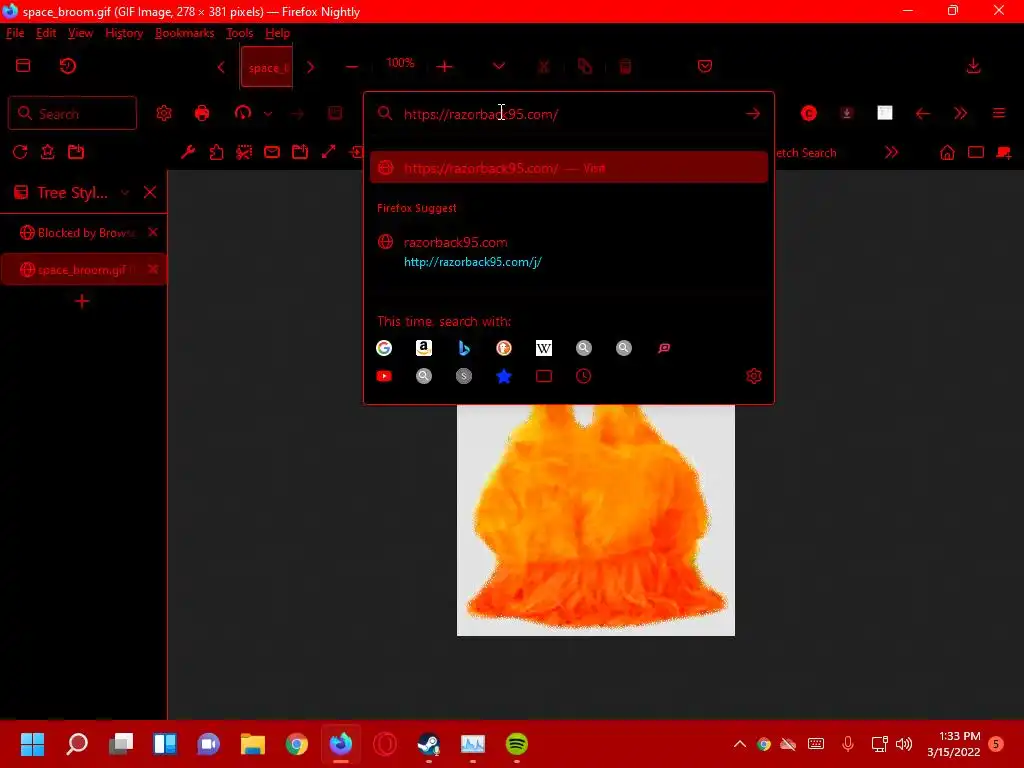Expand bookmarks toolbar overflow double chevron
1024x768 pixels.
[891, 152]
